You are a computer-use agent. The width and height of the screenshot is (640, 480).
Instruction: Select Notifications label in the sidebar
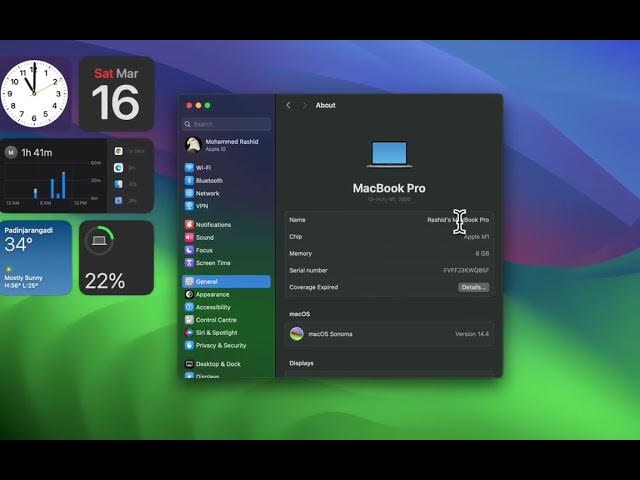click(213, 225)
